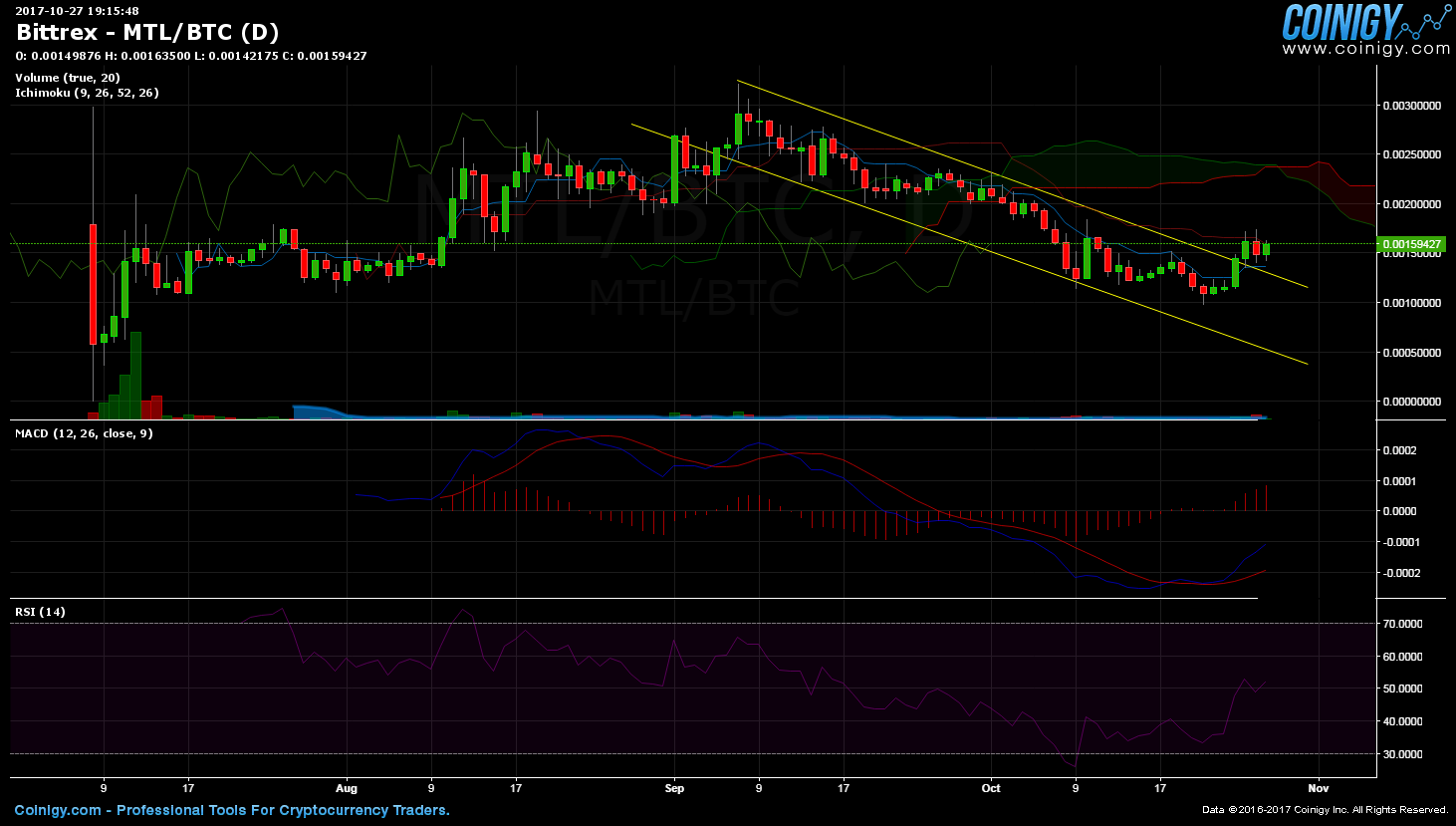Click the Nov label on time axis
The image size is (1456, 826).
[x=1319, y=788]
